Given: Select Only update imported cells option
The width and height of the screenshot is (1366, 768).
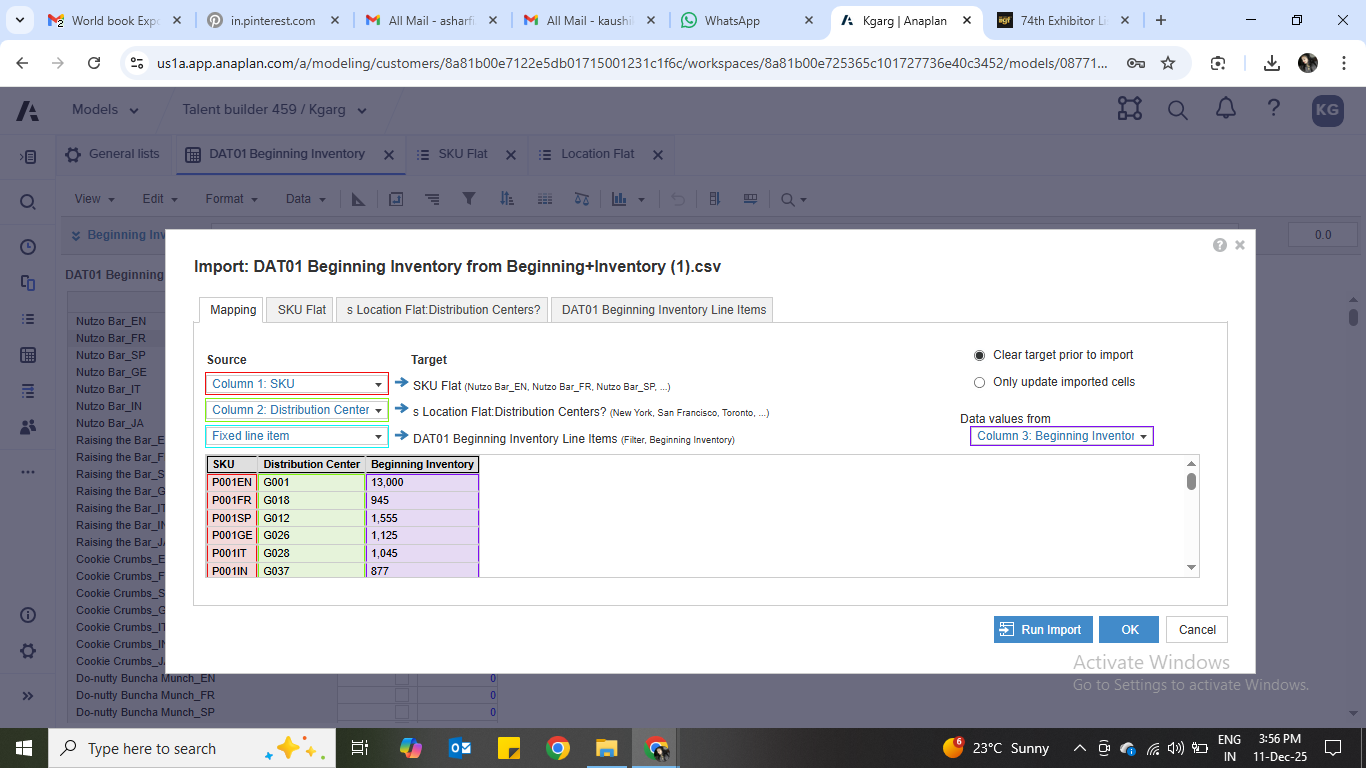Looking at the screenshot, I should pyautogui.click(x=980, y=382).
